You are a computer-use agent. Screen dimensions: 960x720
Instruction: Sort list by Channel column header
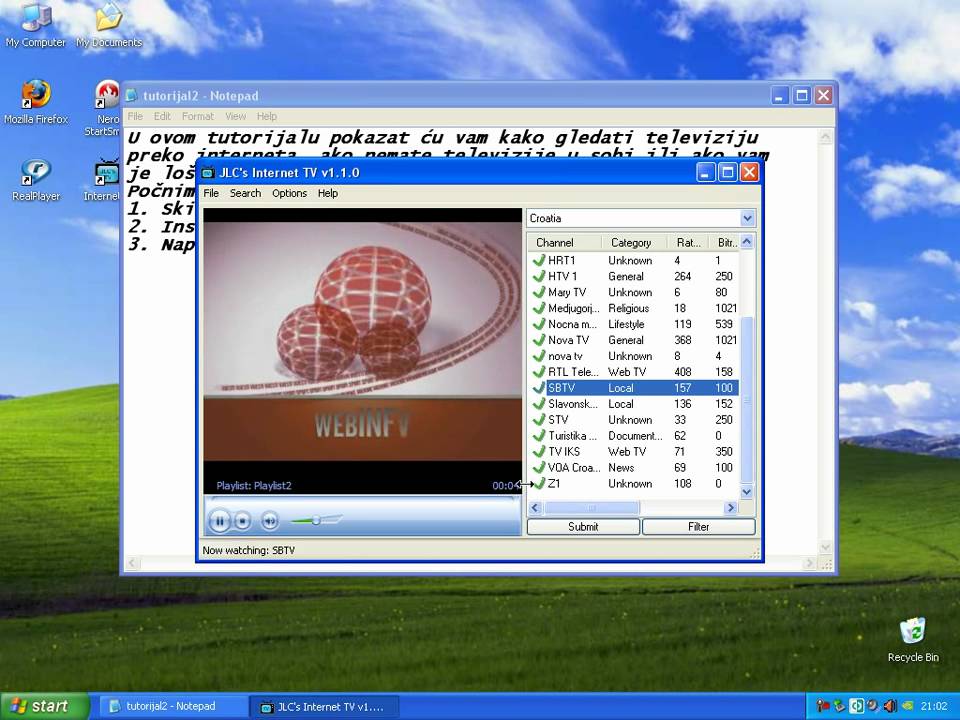tap(564, 242)
